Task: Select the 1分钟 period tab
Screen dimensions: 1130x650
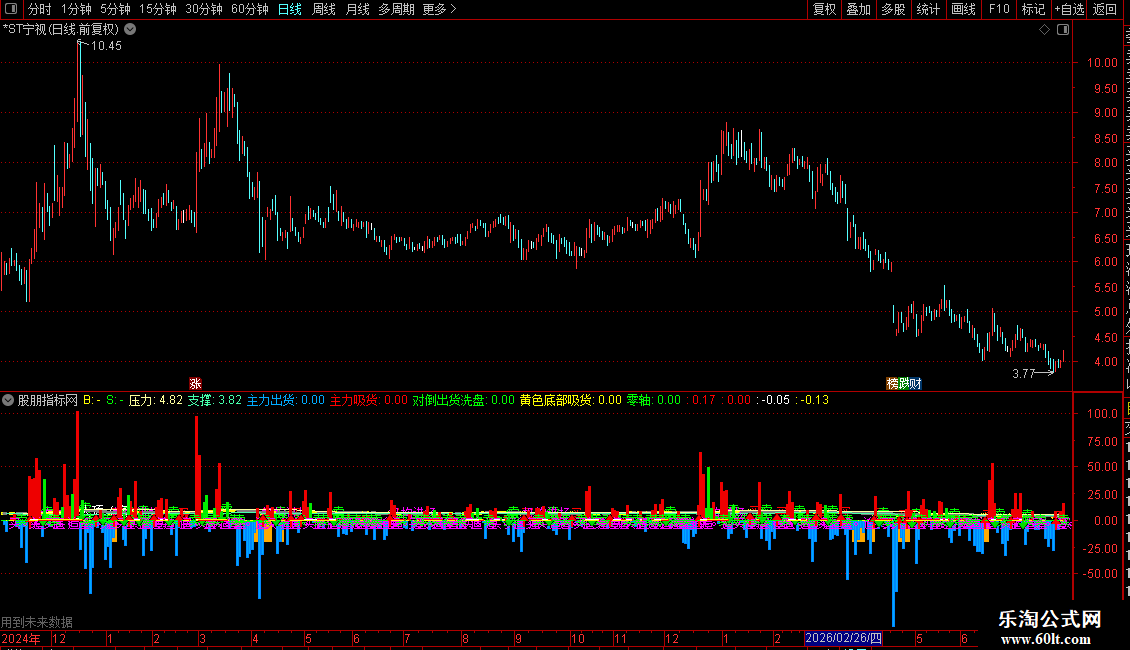Action: click(76, 9)
